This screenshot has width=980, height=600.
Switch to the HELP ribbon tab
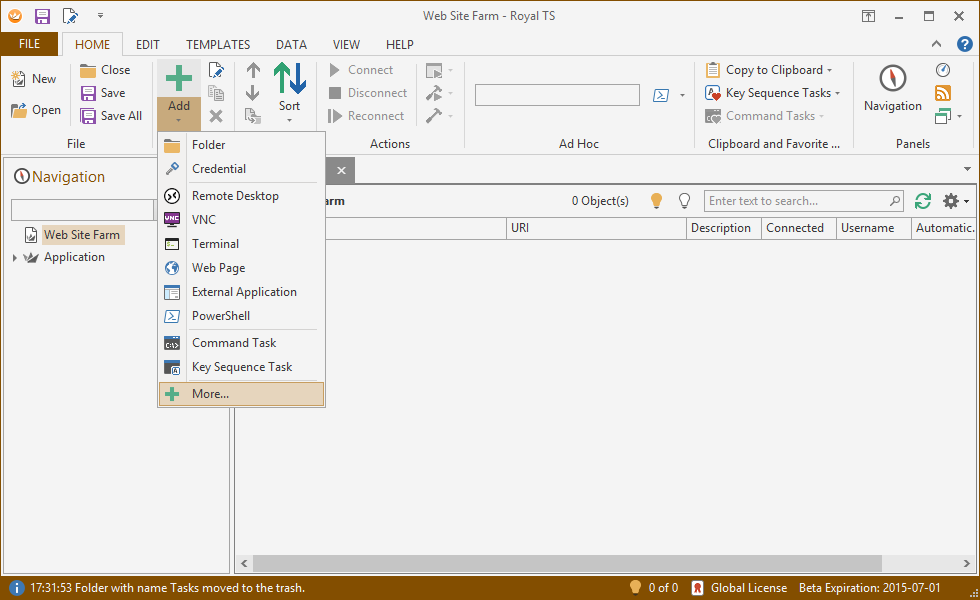click(399, 44)
